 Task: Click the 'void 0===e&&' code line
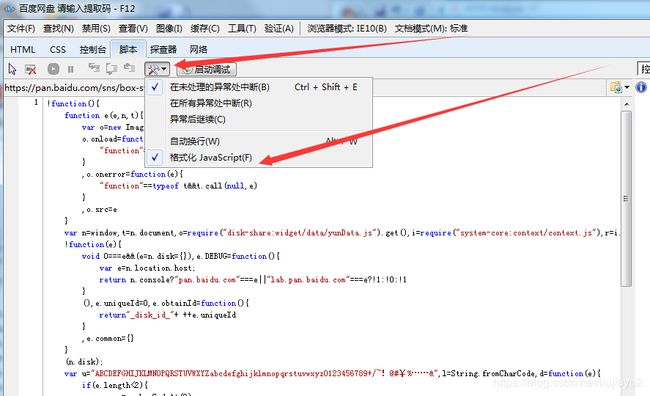pos(181,256)
